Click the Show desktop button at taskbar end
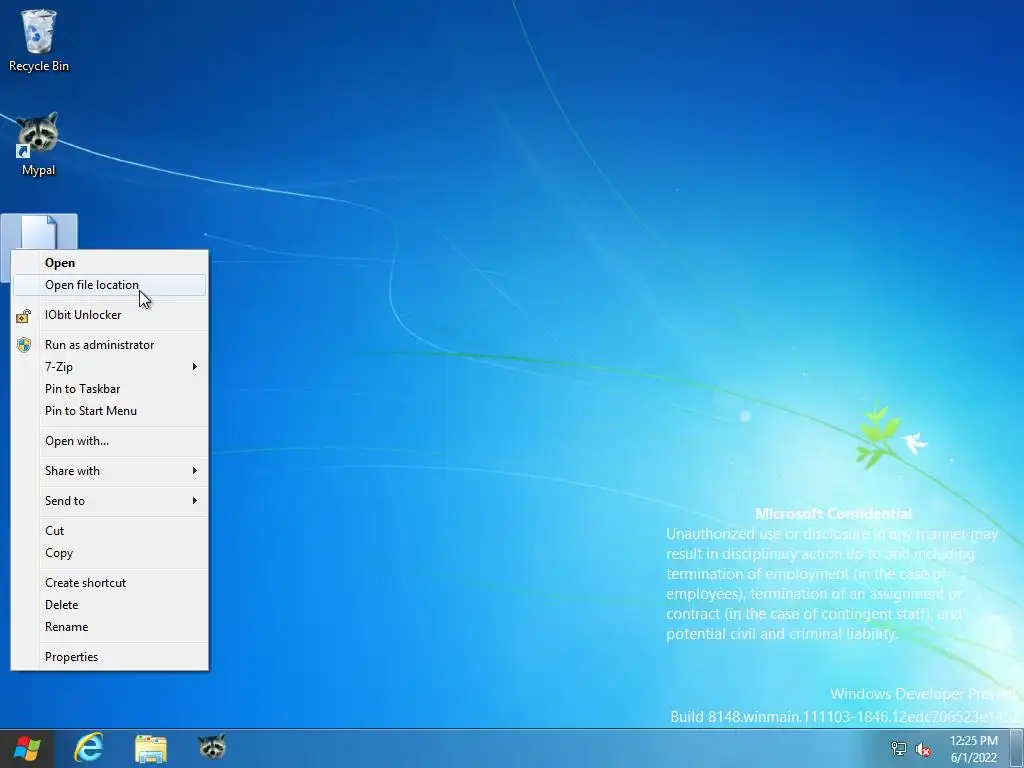Screen dimensions: 1024x768 click(1017, 748)
